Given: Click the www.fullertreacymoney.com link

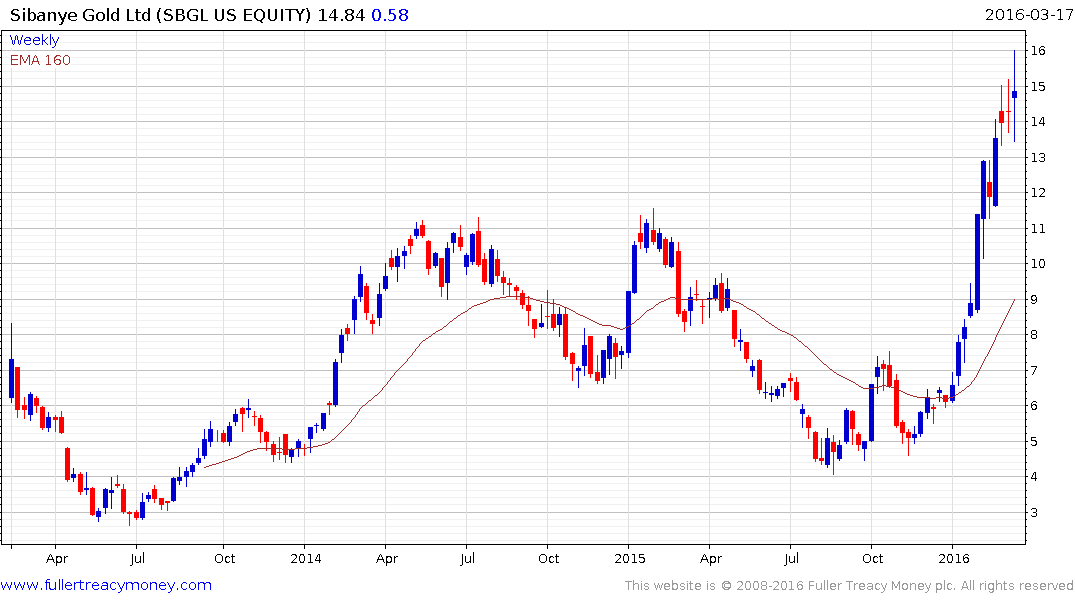Looking at the screenshot, I should pos(106,585).
